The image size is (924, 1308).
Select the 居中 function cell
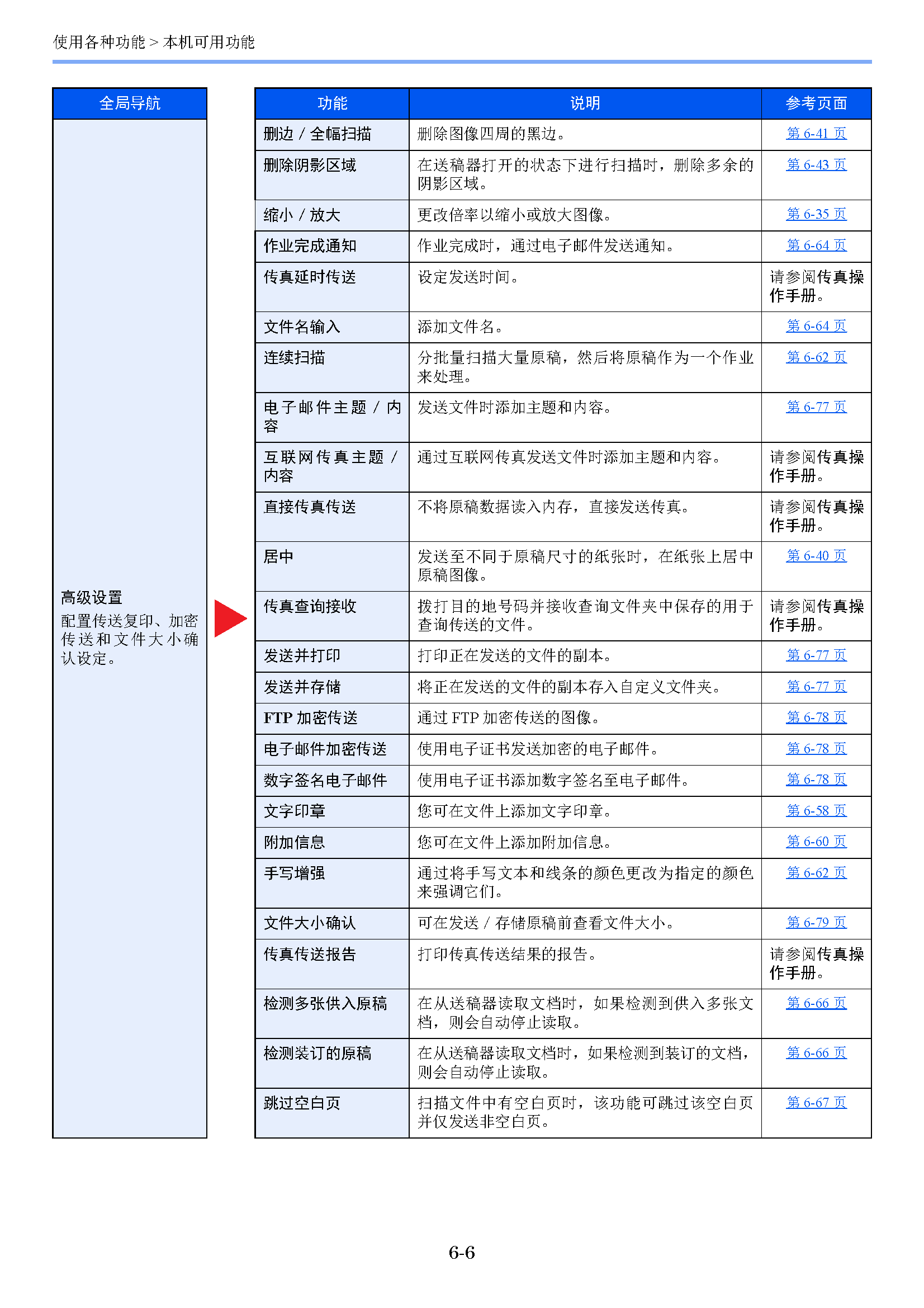pyautogui.click(x=333, y=566)
